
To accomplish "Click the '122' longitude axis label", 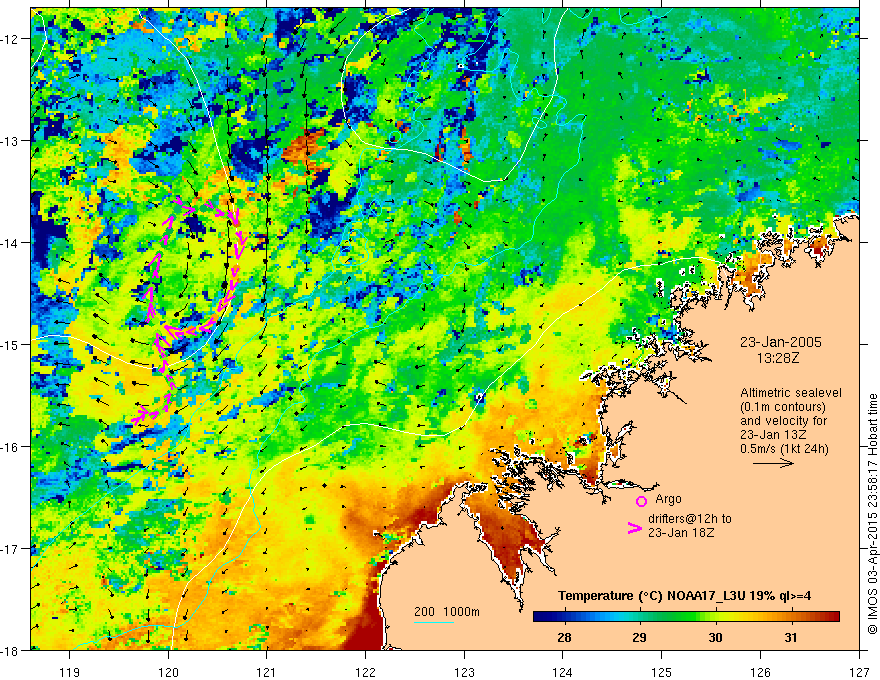I will [x=365, y=672].
